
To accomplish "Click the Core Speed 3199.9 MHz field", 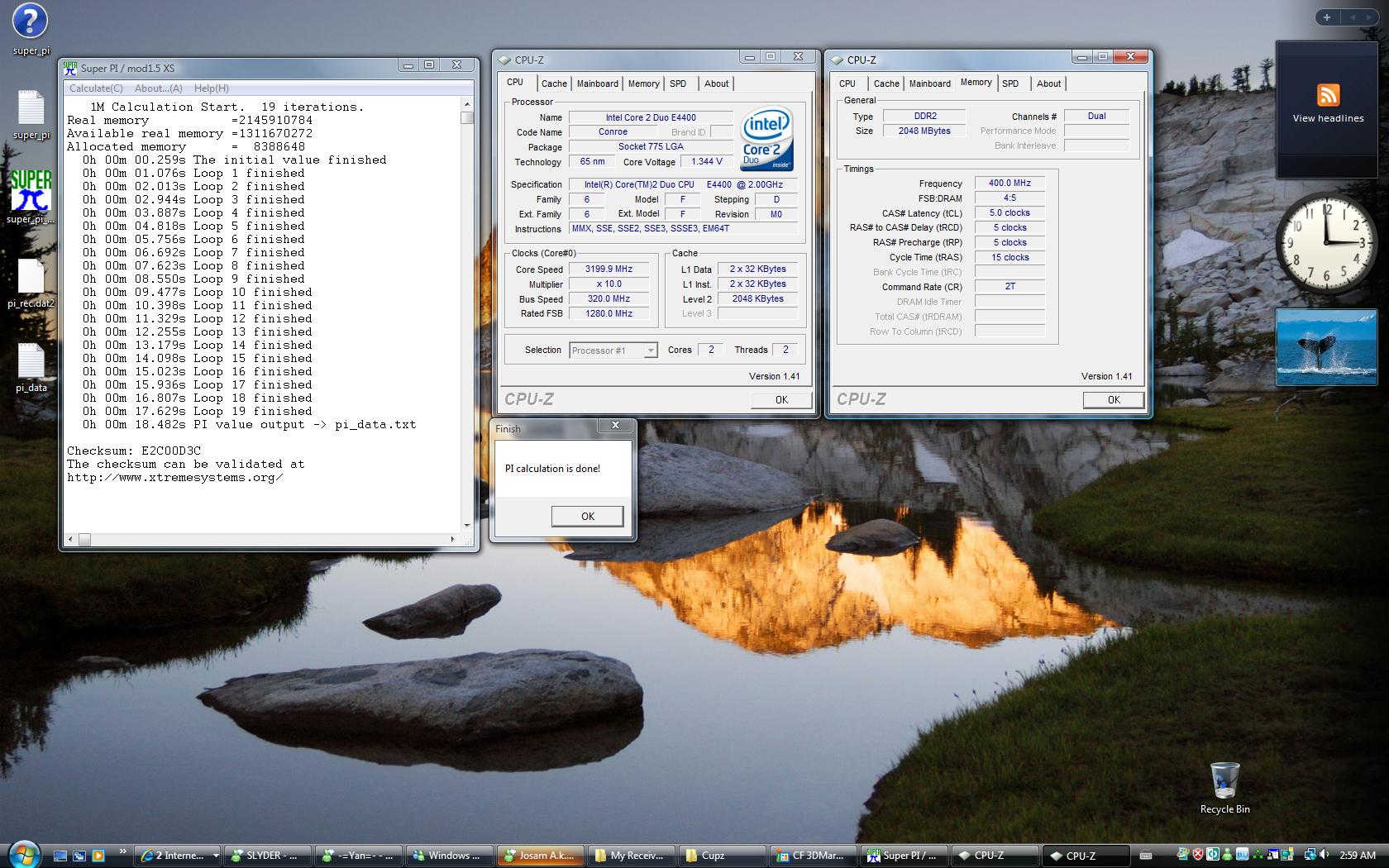I will [609, 269].
